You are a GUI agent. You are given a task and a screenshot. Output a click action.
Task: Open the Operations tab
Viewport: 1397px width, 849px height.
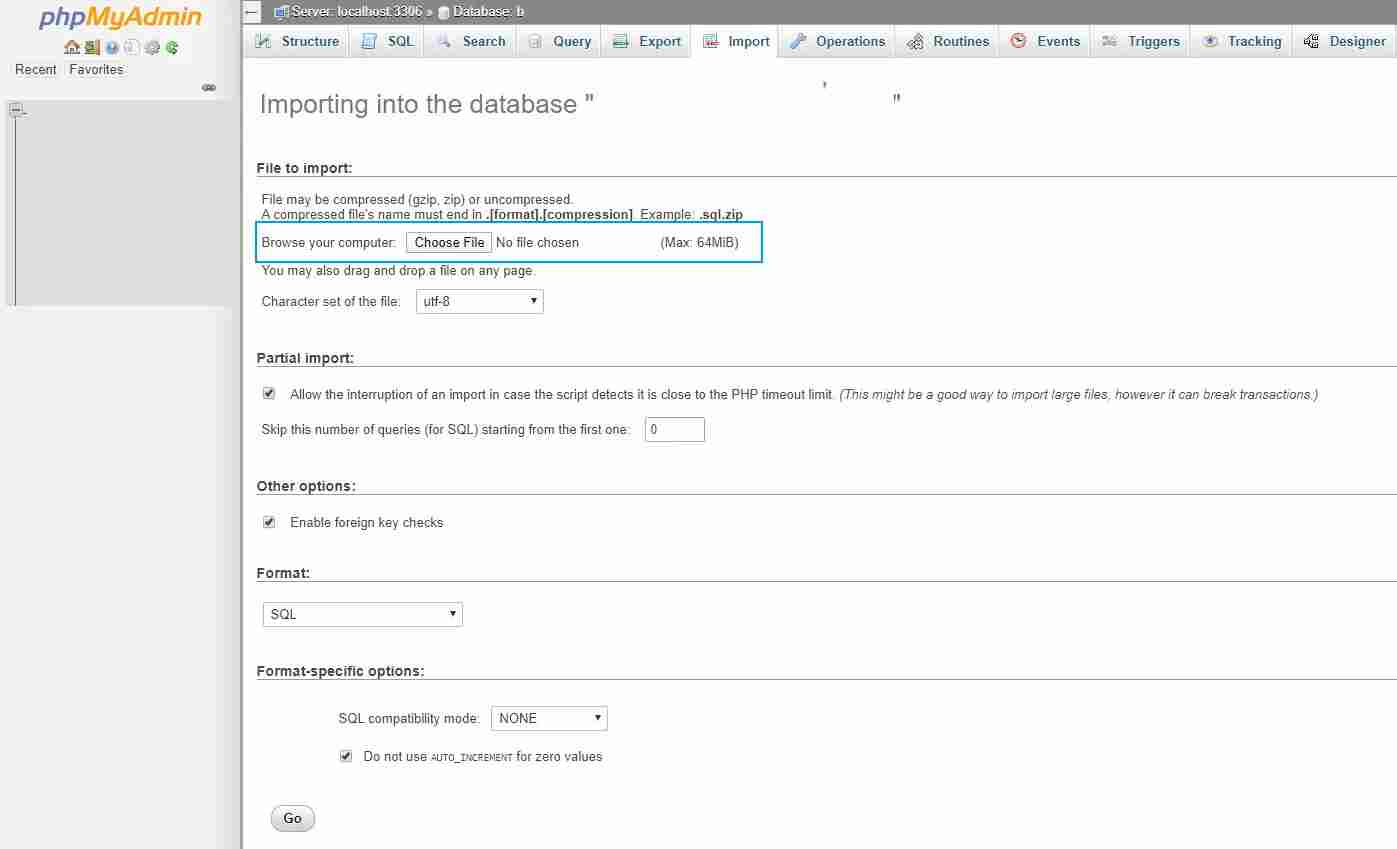[x=837, y=41]
